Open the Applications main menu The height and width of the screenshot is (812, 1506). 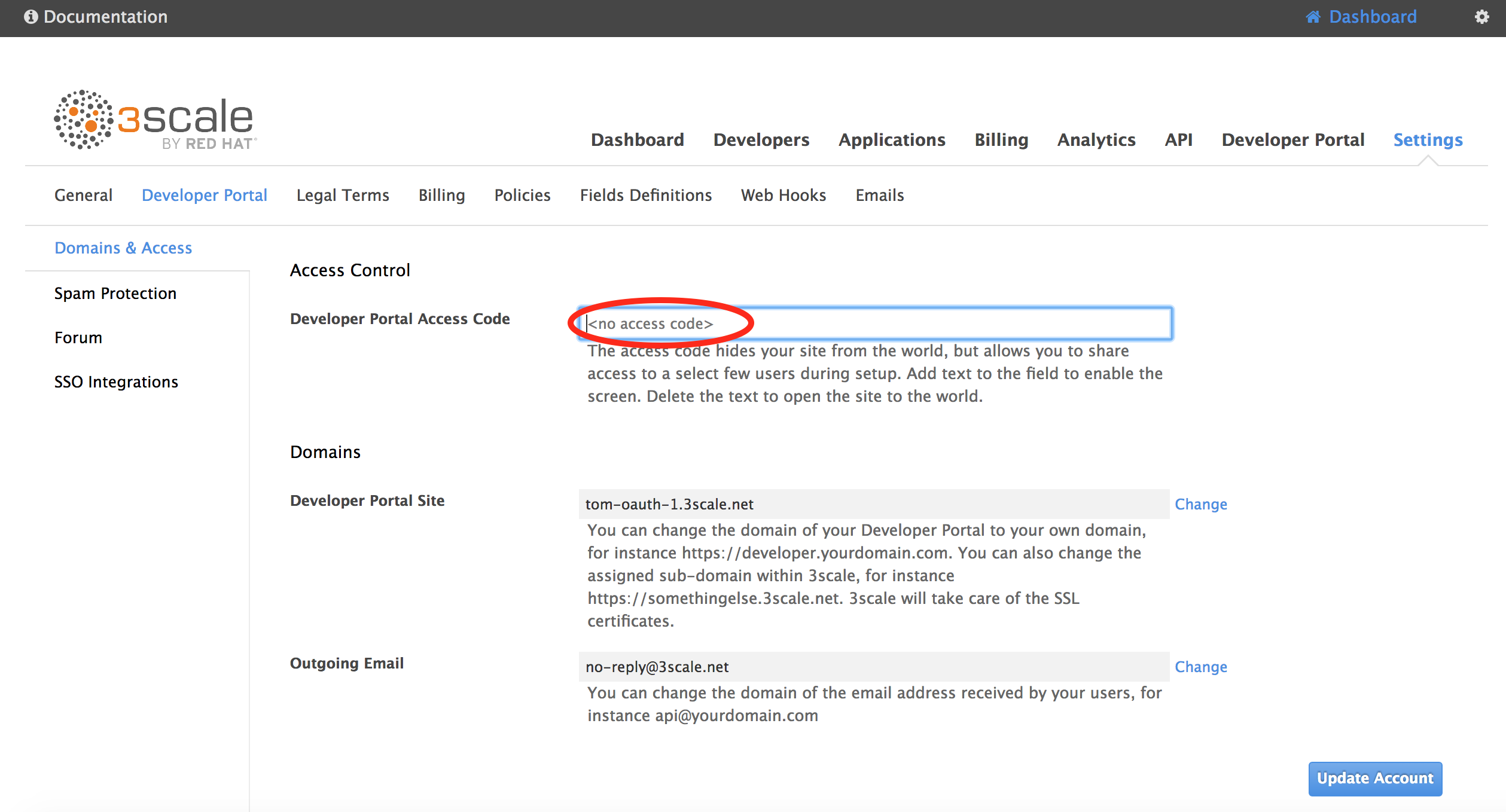891,140
